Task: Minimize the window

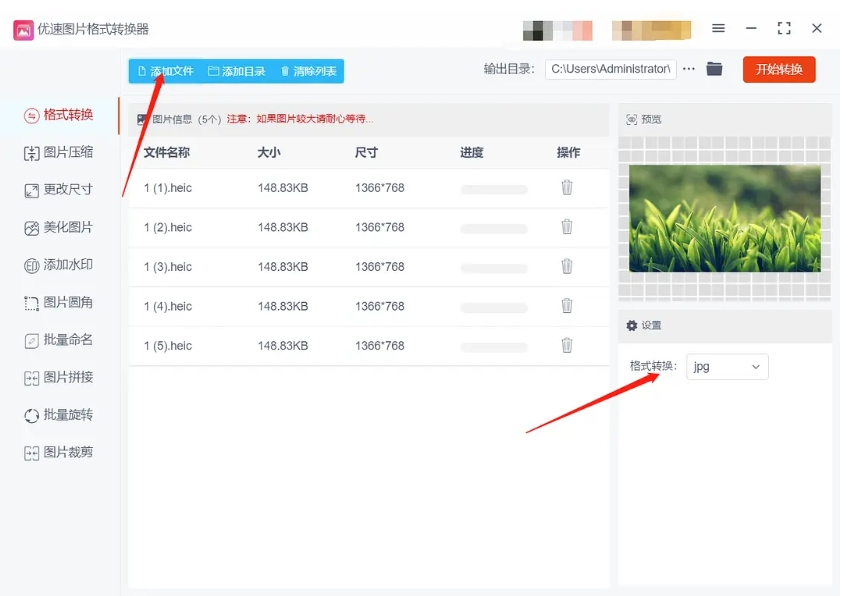Action: 751,28
